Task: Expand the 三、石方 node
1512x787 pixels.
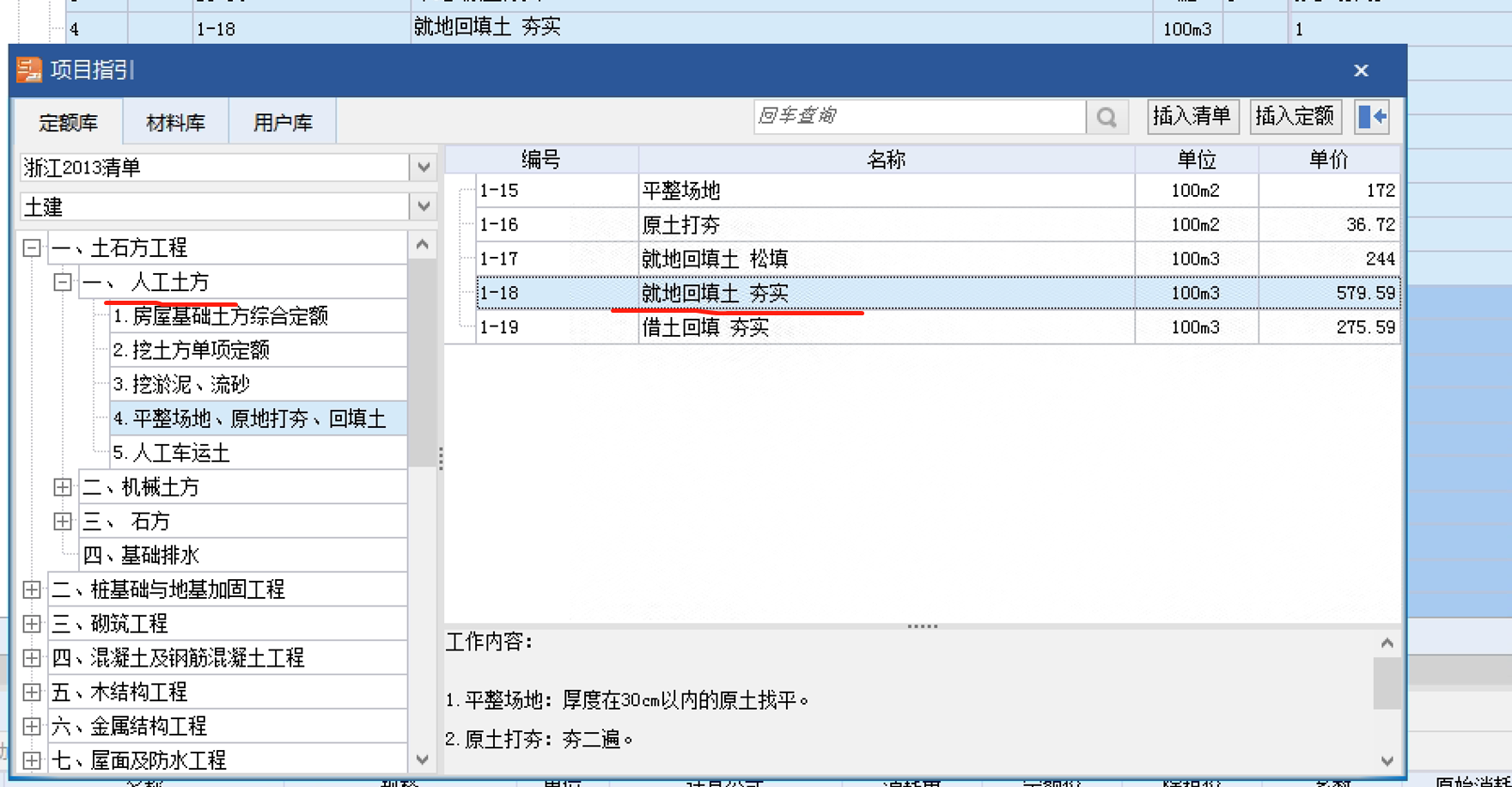Action: [x=62, y=522]
